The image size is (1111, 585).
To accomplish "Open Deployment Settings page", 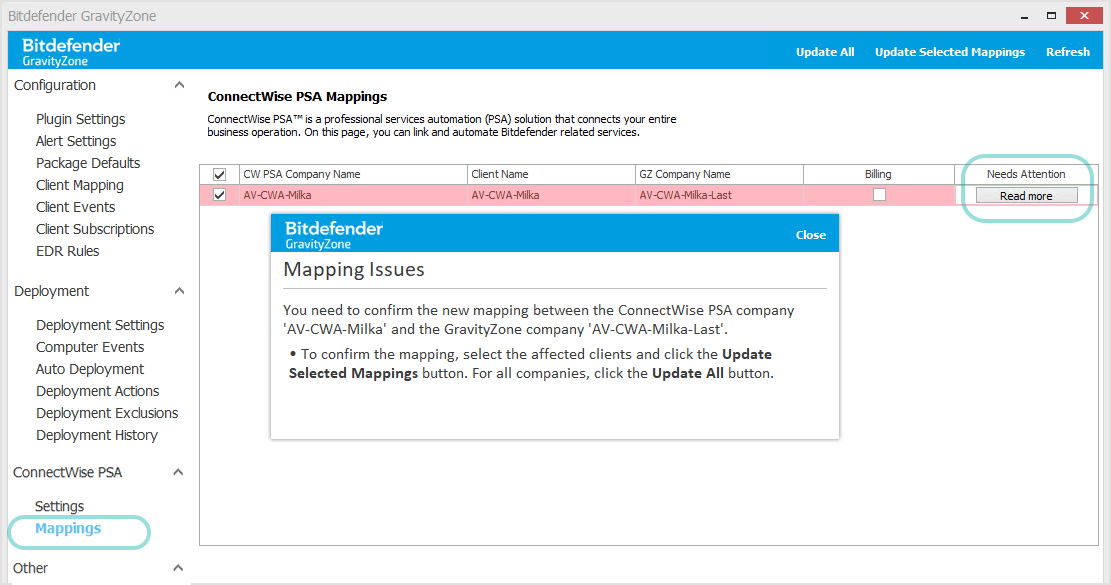I will [x=100, y=324].
